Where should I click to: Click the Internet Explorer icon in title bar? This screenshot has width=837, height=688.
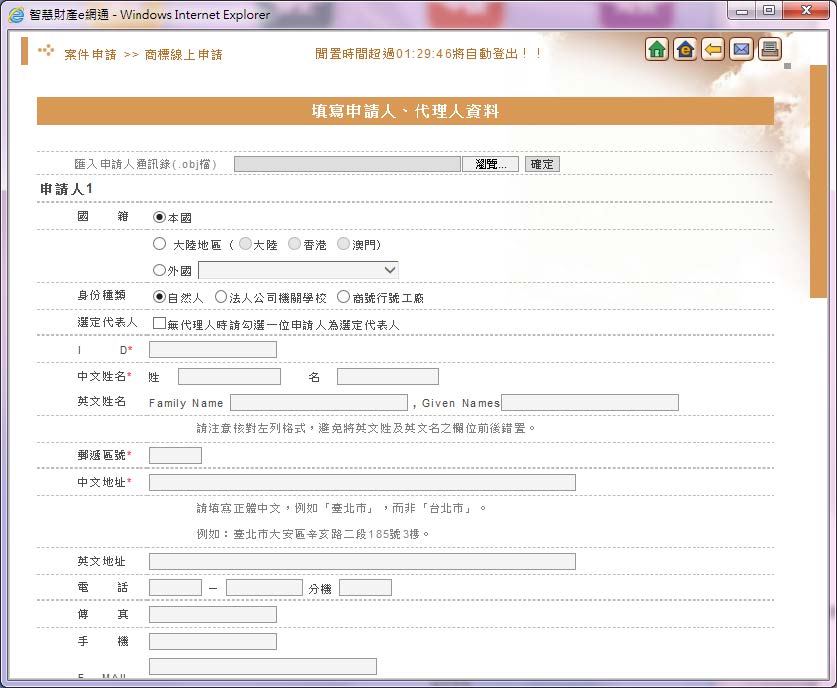(x=16, y=14)
